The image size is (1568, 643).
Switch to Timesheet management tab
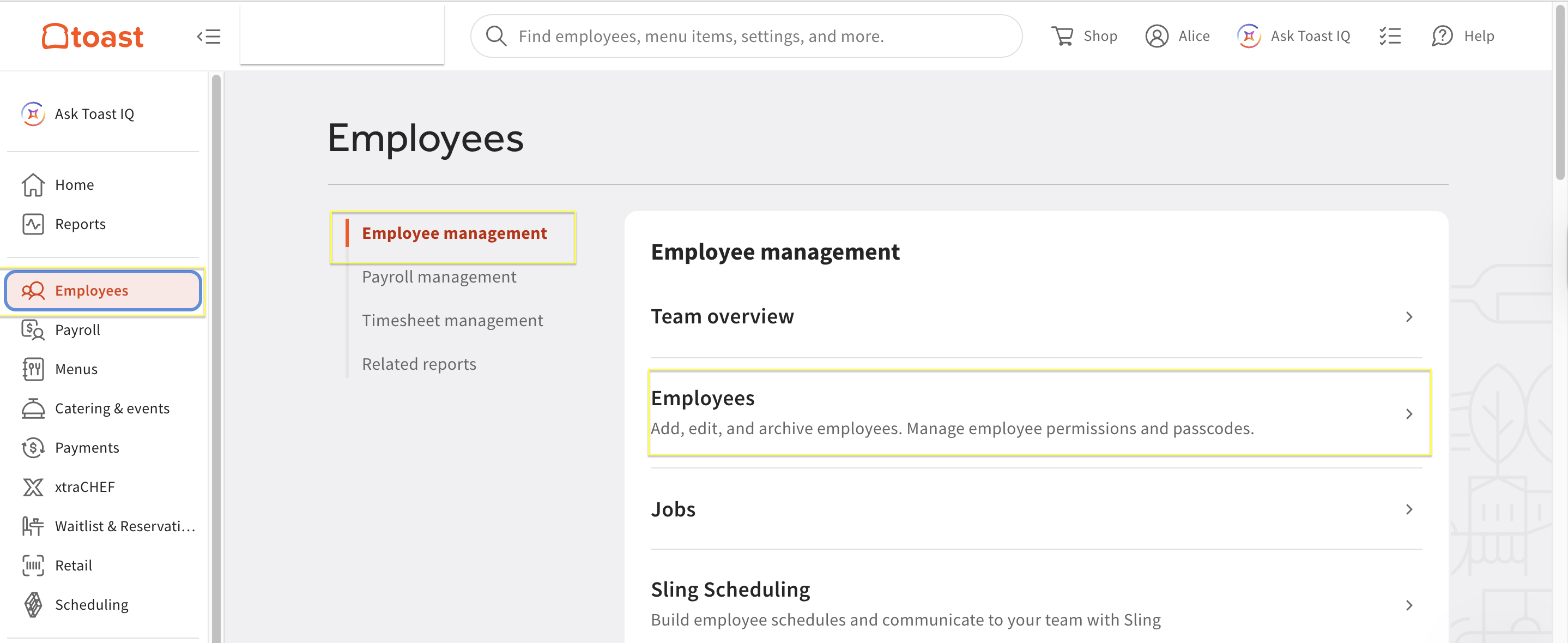[452, 320]
